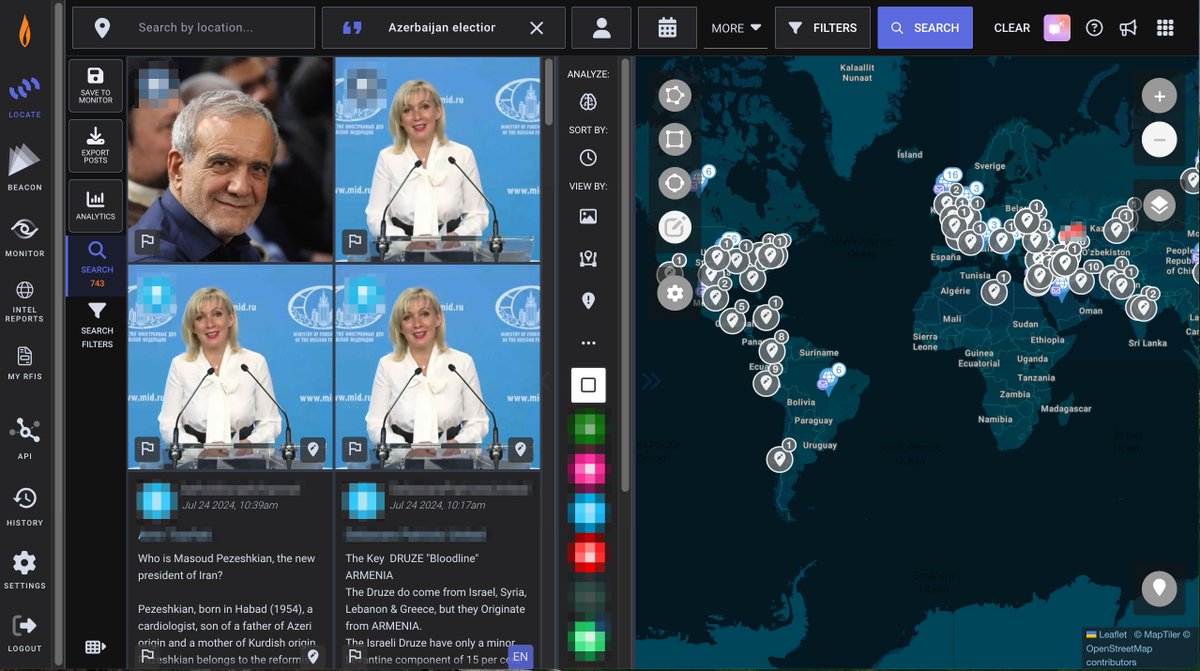Flag the bottom-left podium photo post
The image size is (1200, 671).
coord(147,449)
